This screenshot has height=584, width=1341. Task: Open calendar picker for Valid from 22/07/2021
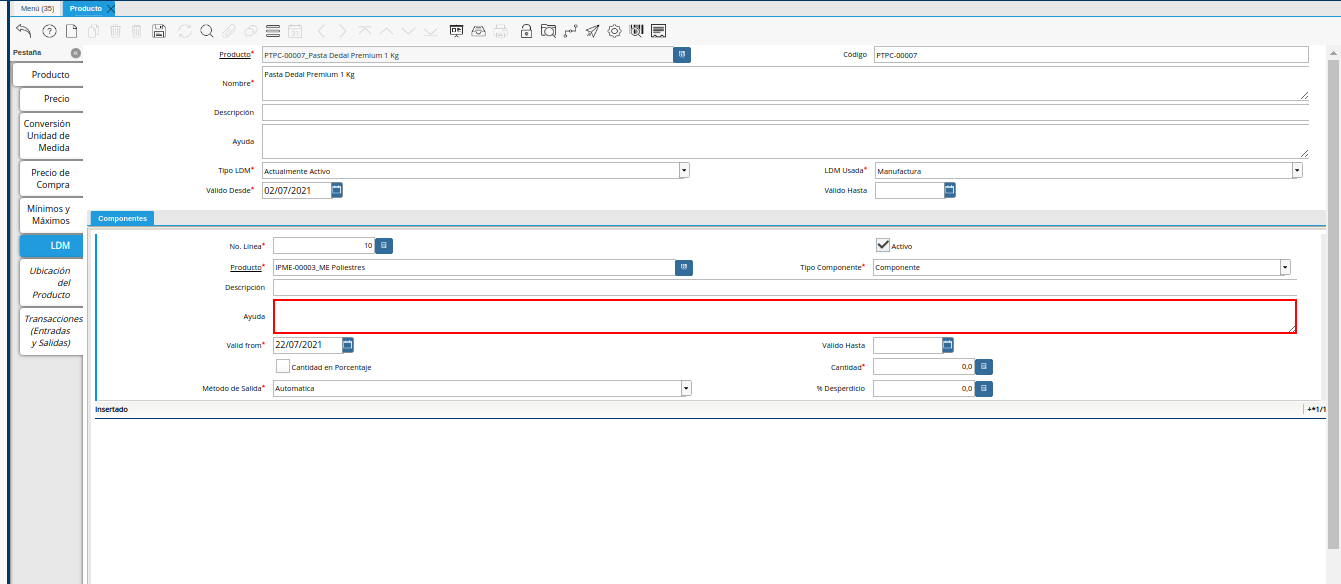pyautogui.click(x=348, y=345)
